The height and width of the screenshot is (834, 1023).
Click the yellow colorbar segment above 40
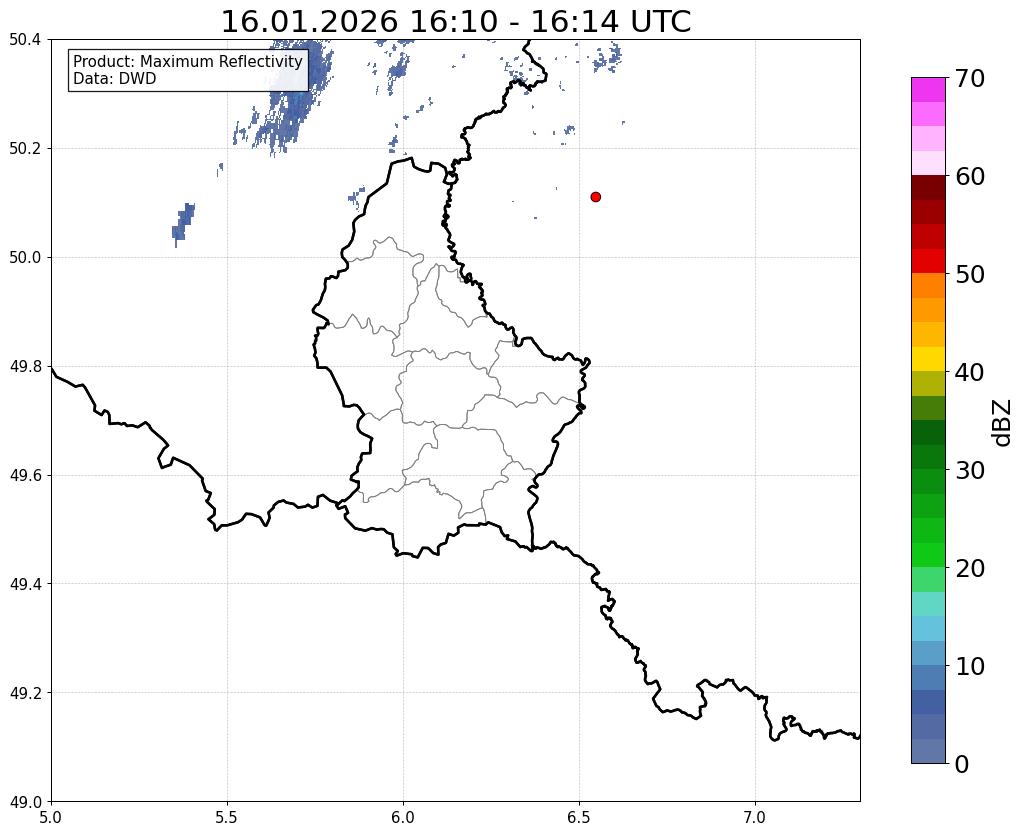928,360
